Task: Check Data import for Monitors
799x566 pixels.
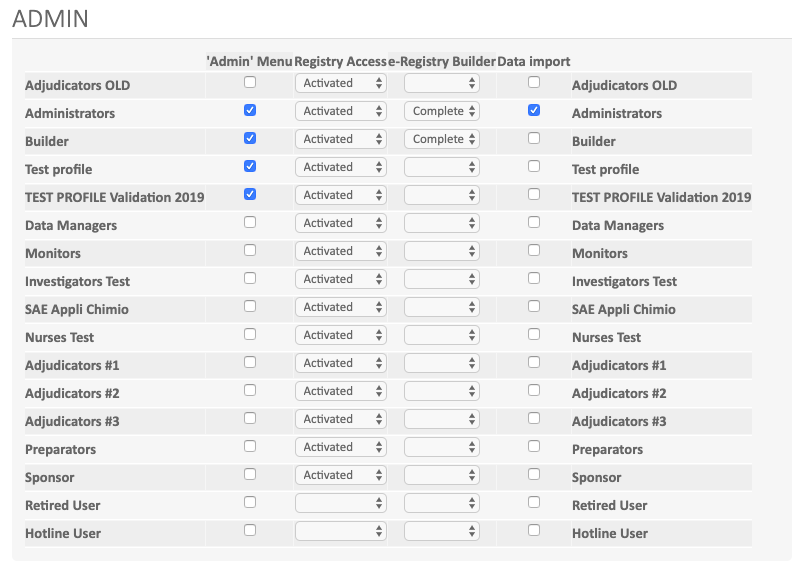Action: click(534, 250)
